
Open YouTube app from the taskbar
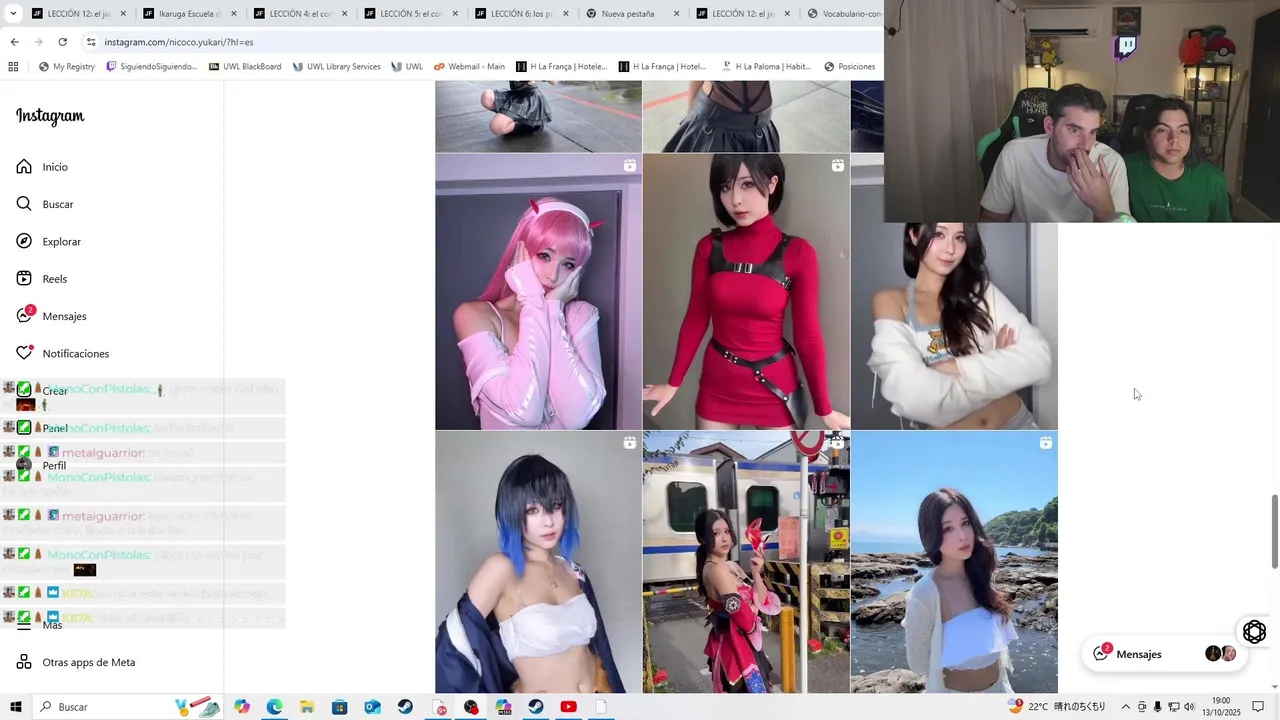click(x=568, y=707)
